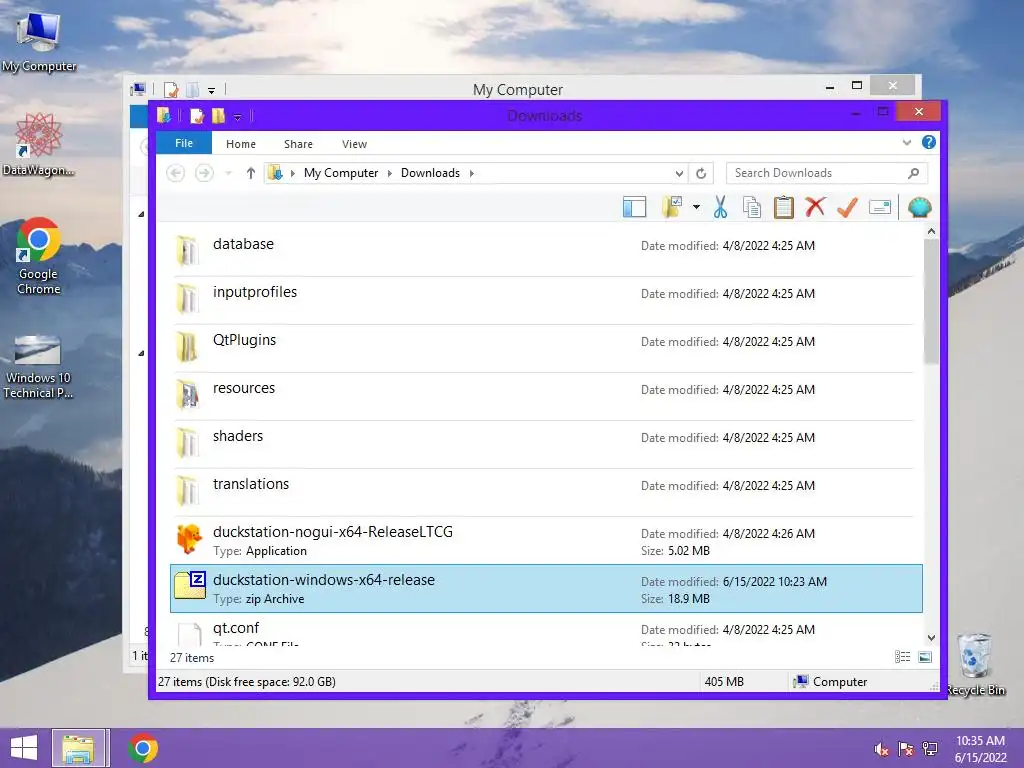Open Quick Access dropdown in My Computer window
Screen dimensions: 1024x768
(x=211, y=91)
